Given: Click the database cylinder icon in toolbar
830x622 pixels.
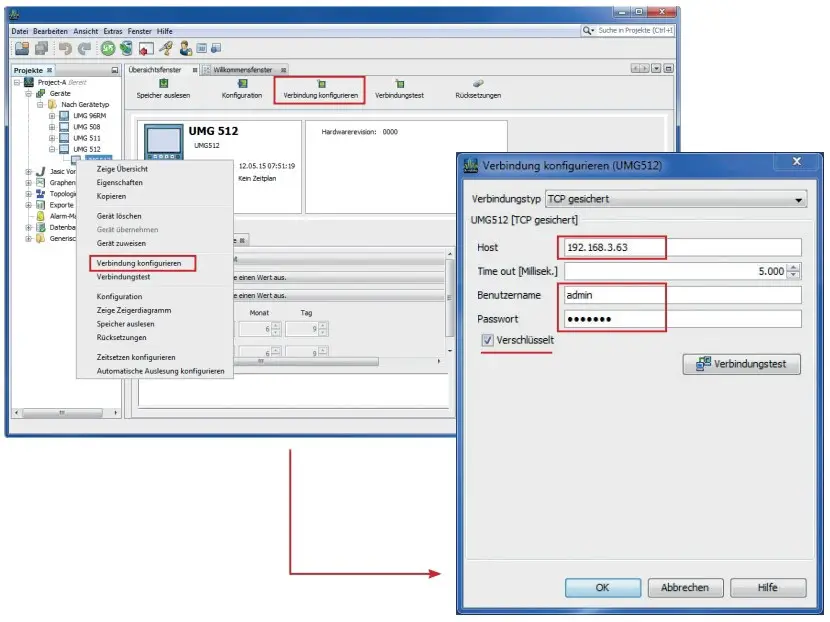Looking at the screenshot, I should coord(126,49).
